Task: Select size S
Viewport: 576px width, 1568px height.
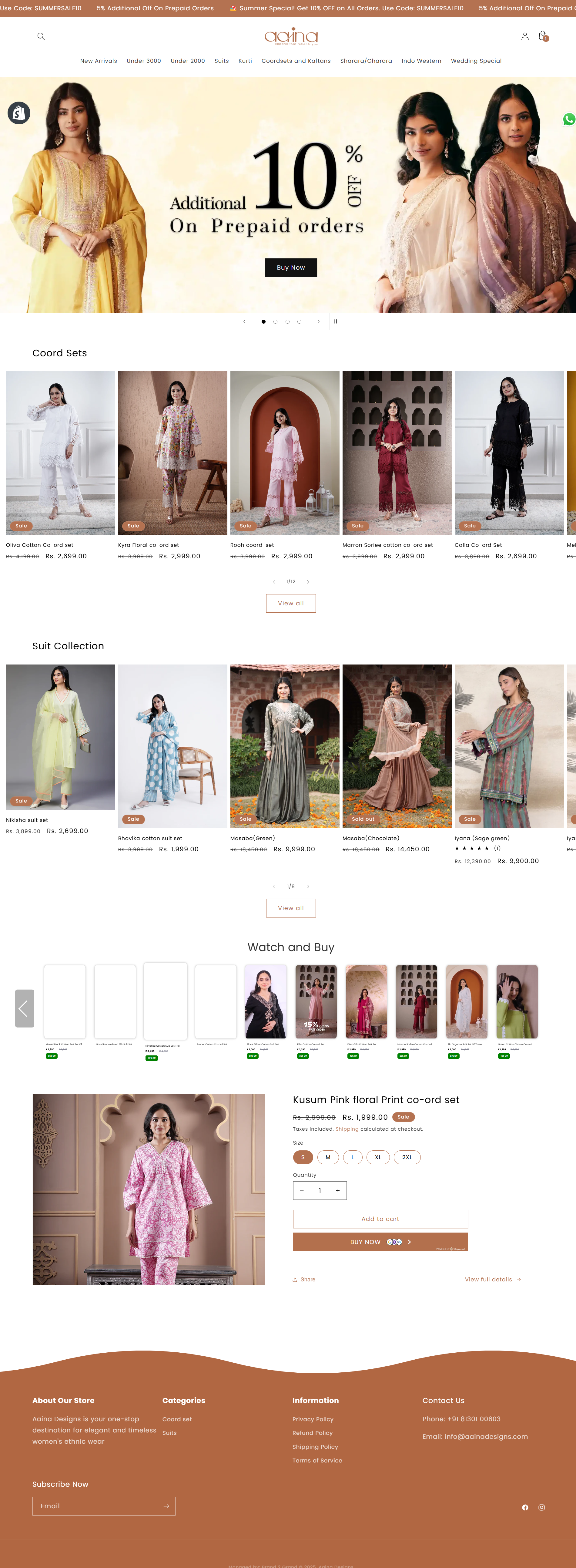Action: 303,1157
